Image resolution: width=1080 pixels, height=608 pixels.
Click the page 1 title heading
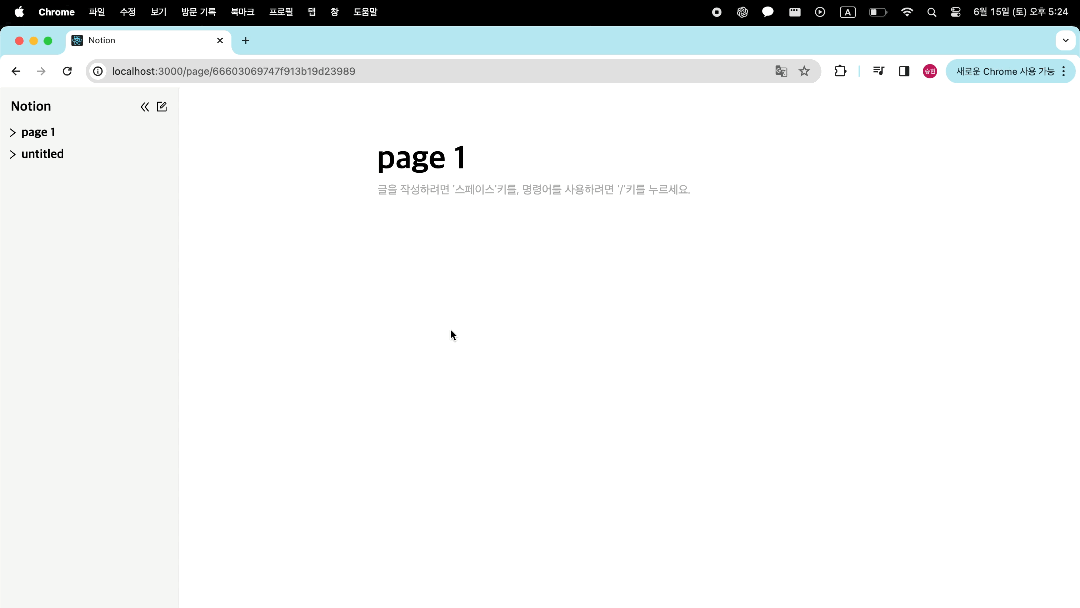(x=422, y=158)
